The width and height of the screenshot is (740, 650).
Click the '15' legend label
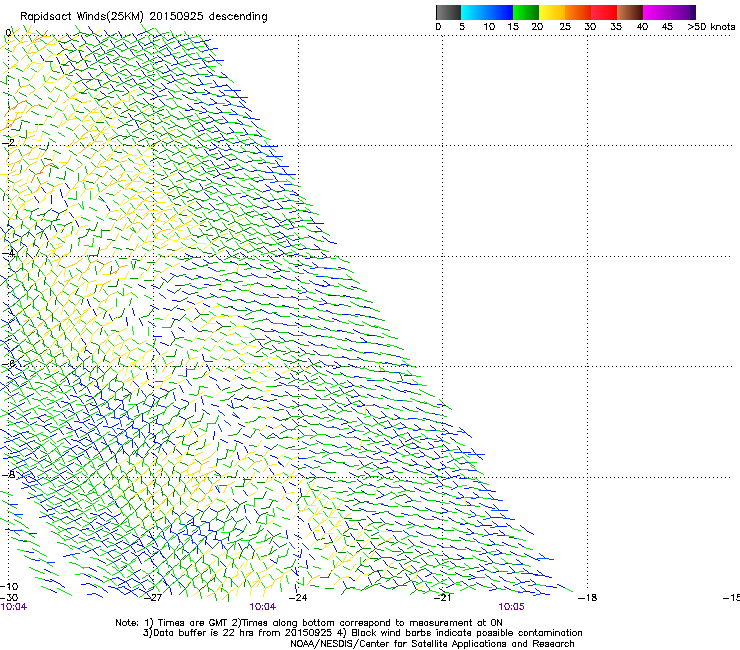[513, 27]
